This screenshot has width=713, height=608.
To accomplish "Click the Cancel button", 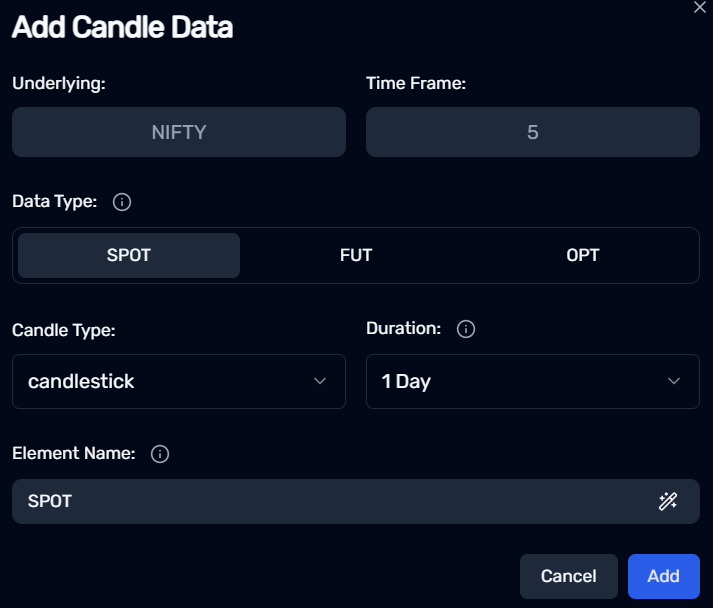I will pos(568,576).
